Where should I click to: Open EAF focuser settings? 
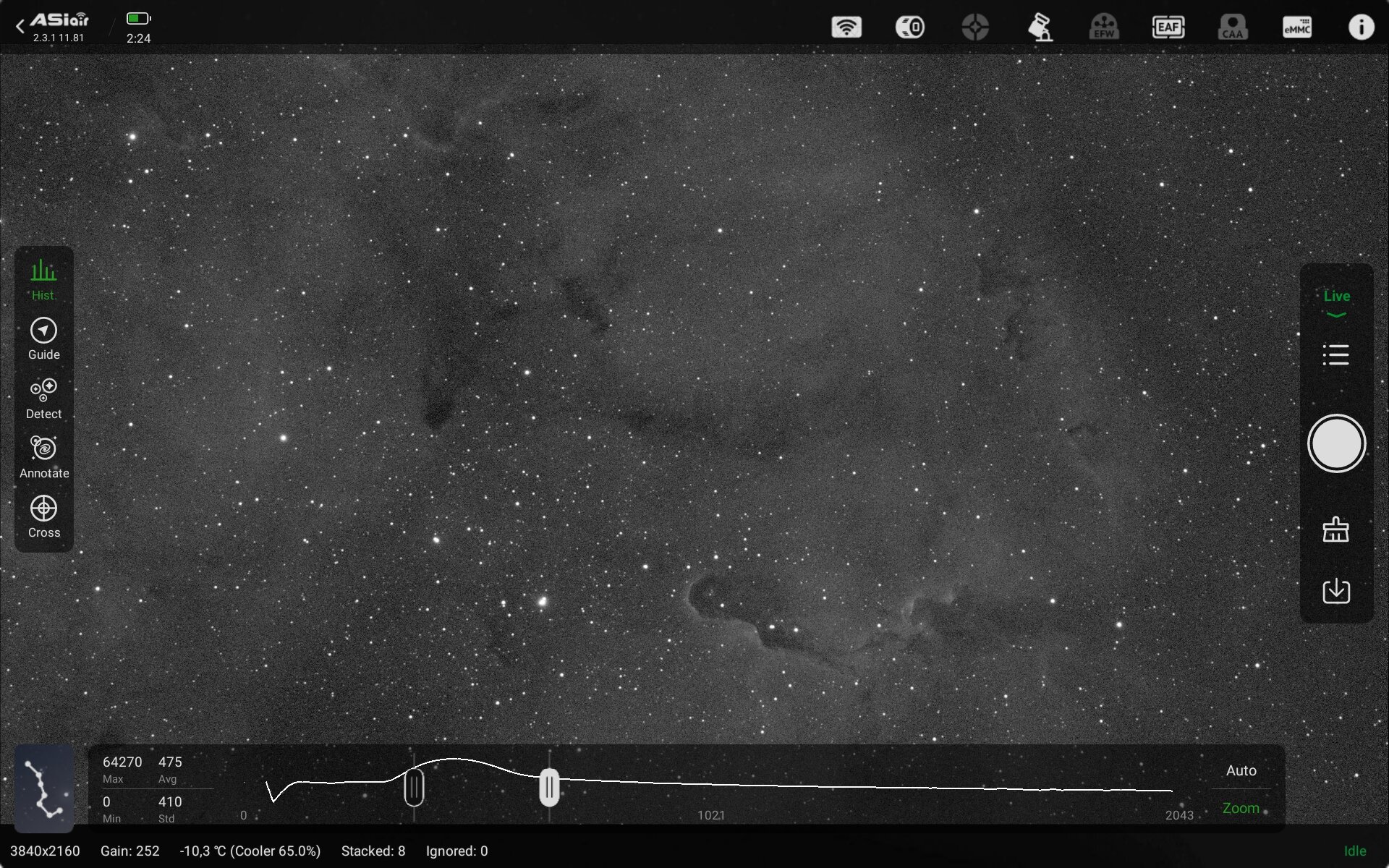pyautogui.click(x=1168, y=27)
